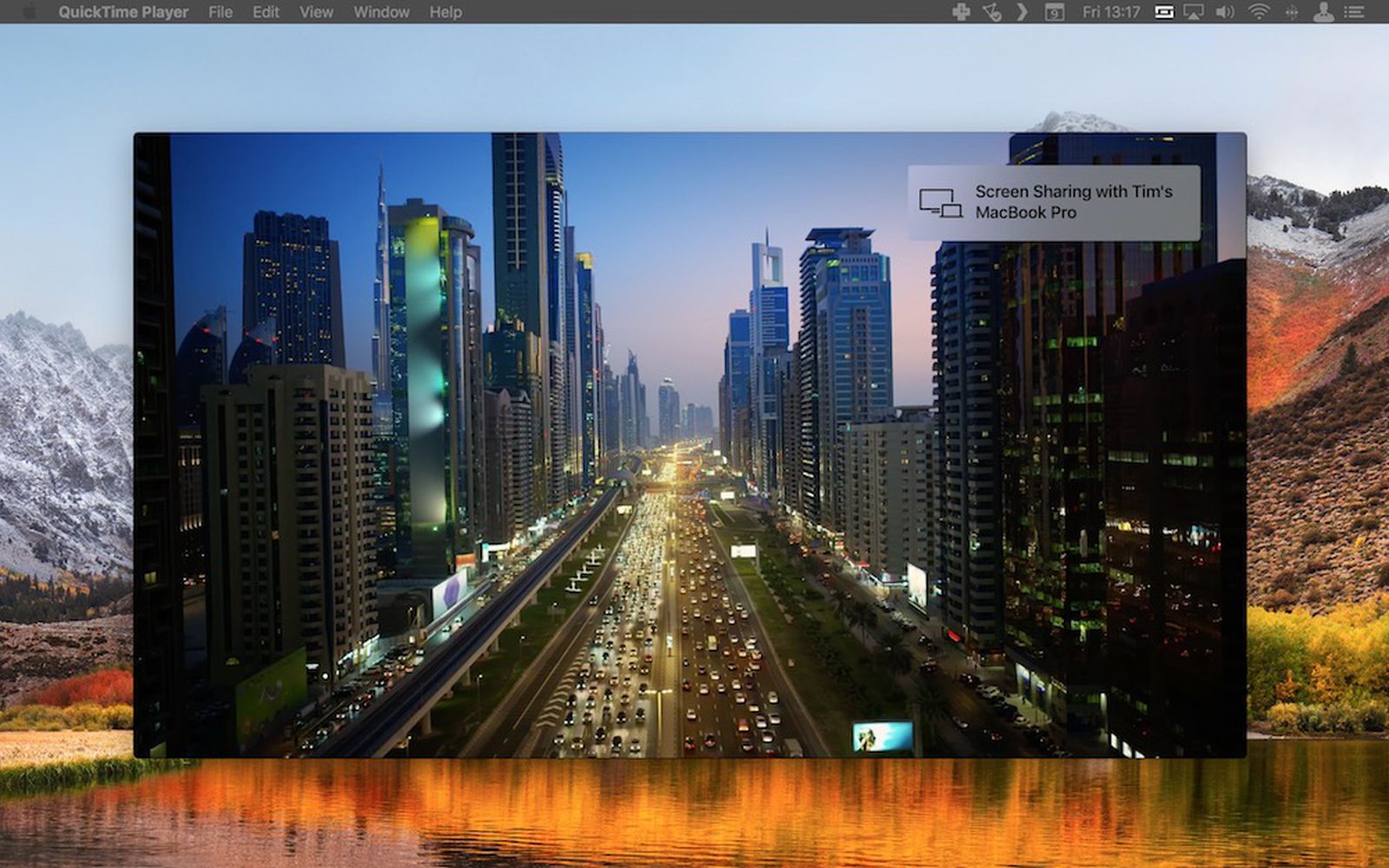Viewport: 1389px width, 868px height.
Task: Click the Wi-Fi status icon
Action: tap(1257, 13)
